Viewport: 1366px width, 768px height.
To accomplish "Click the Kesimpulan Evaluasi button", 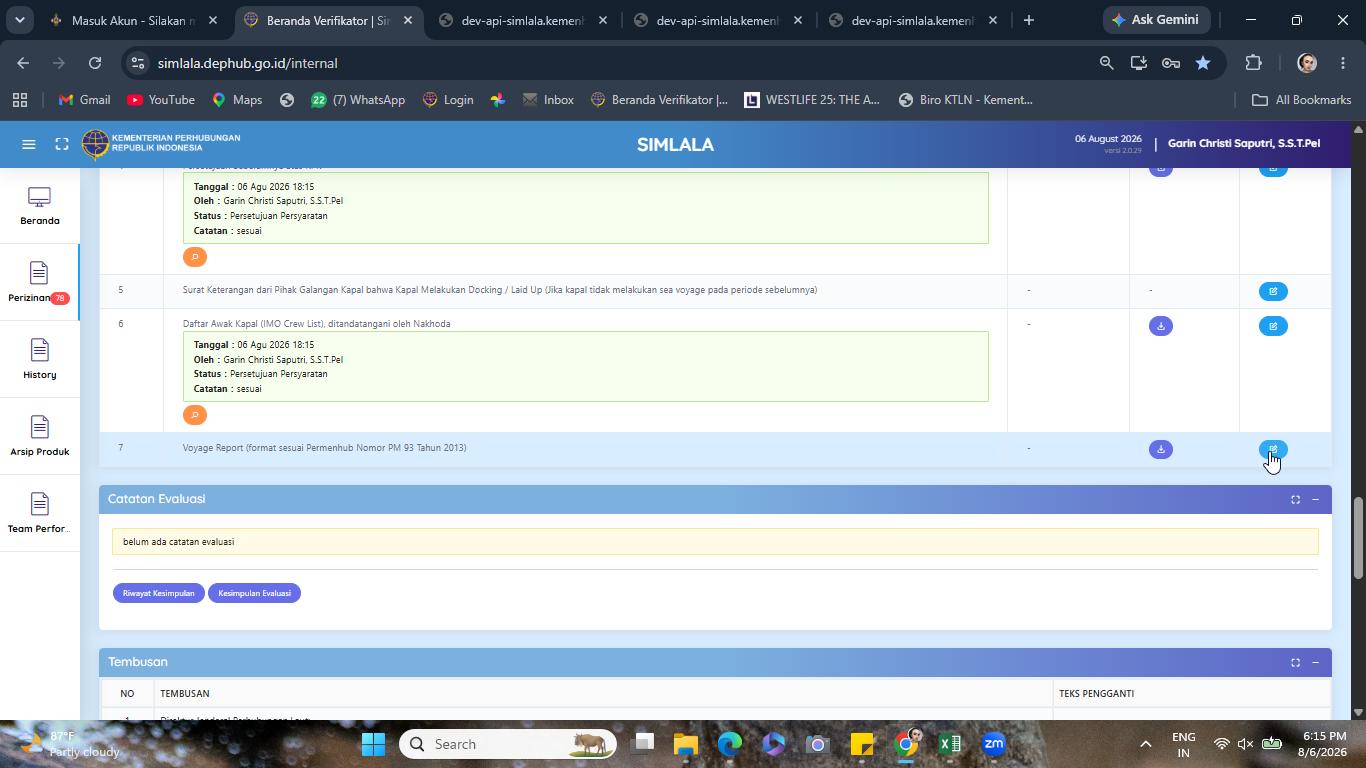I will [x=254, y=593].
